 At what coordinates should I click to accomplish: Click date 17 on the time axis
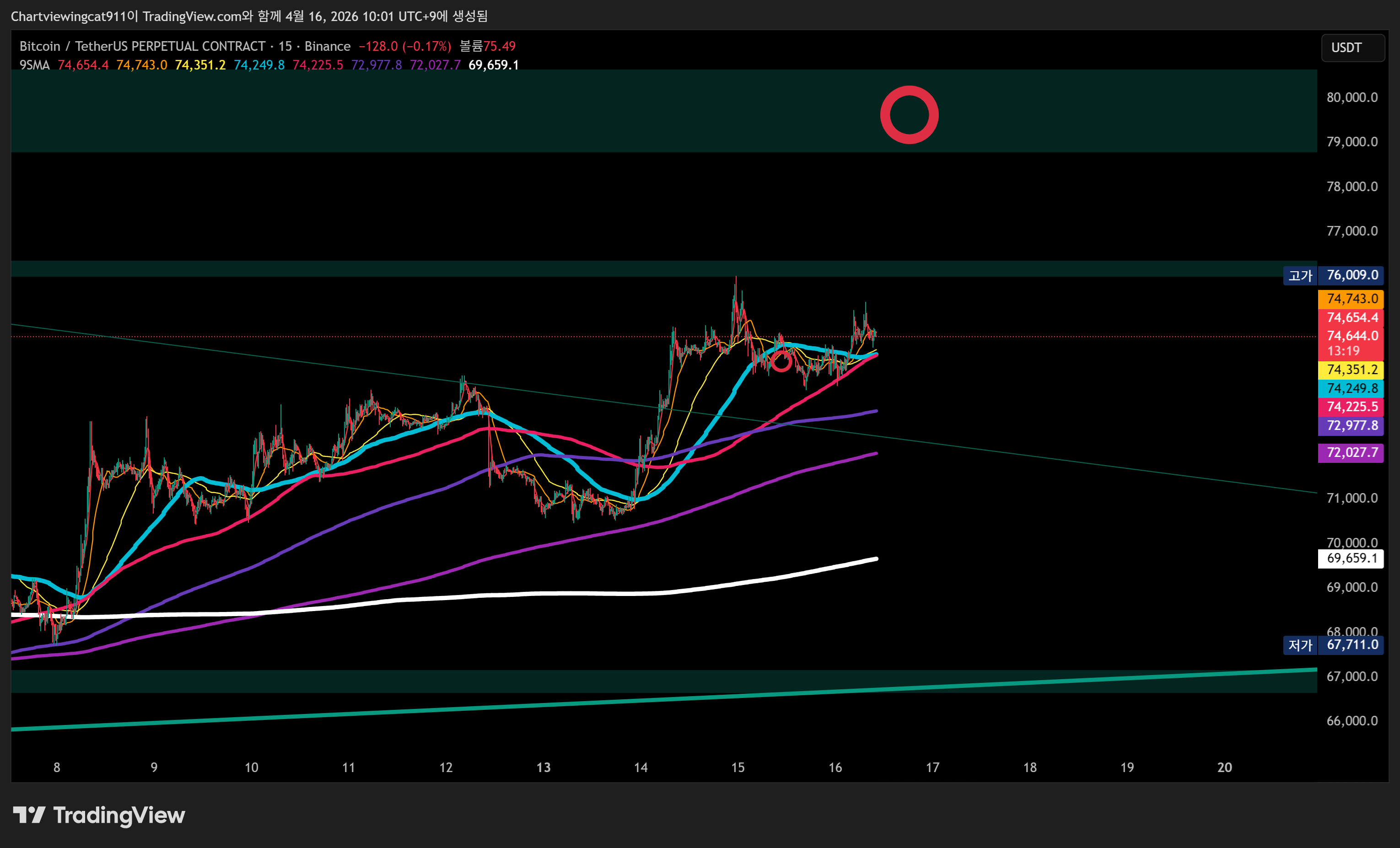click(932, 768)
